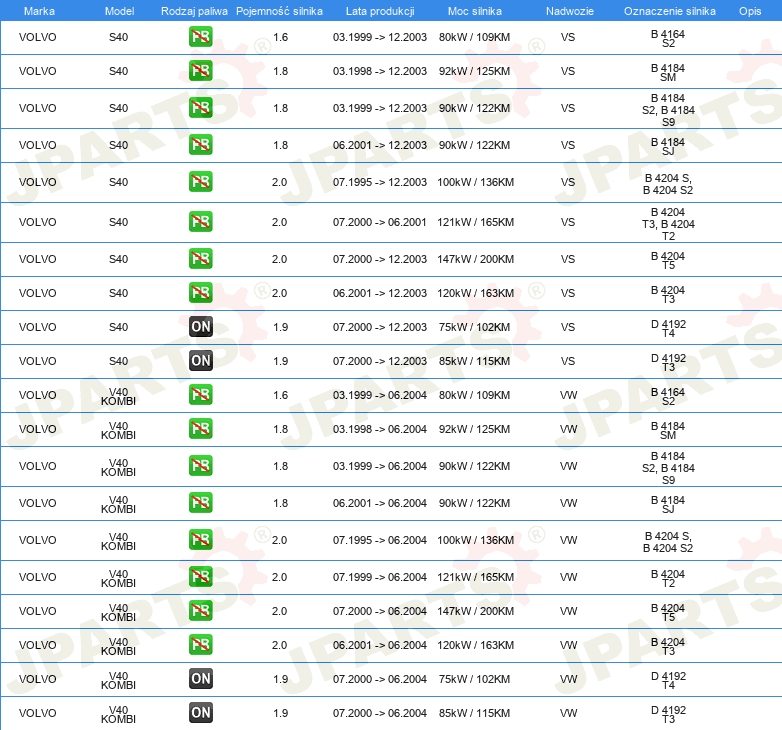Click the Moc silnika column header
Image resolution: width=782 pixels, height=730 pixels.
[475, 10]
